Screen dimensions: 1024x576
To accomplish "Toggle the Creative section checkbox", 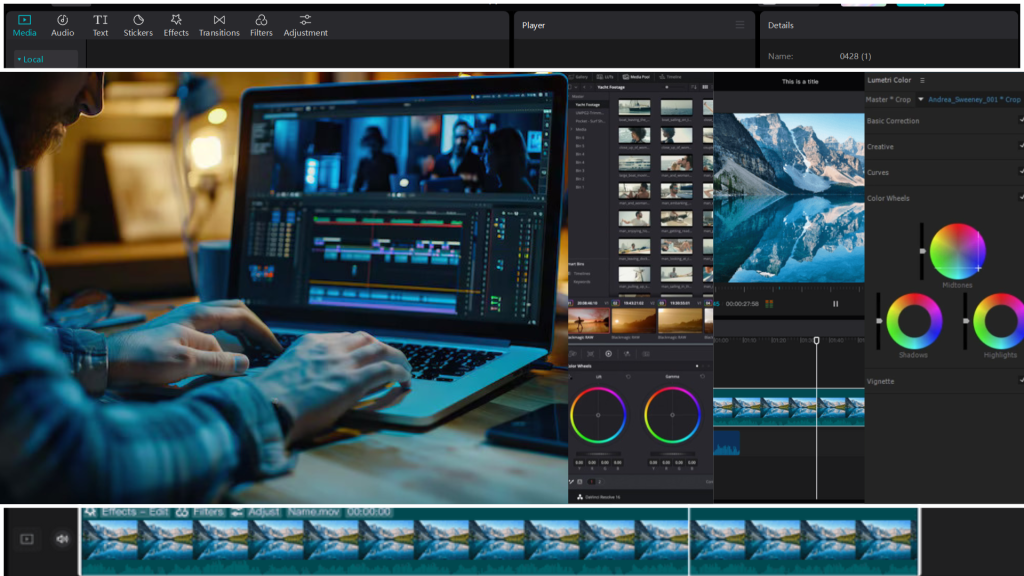I will point(1020,146).
